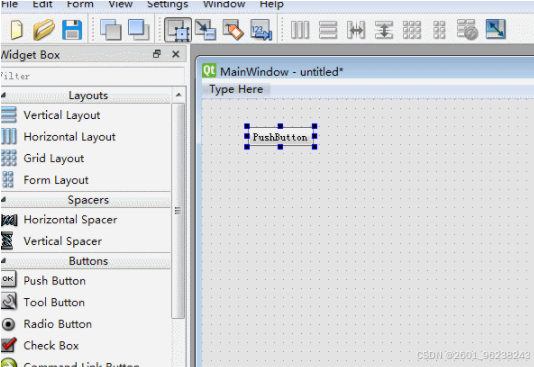The height and width of the screenshot is (367, 534).
Task: Click the Send to Back toolbar icon
Action: (x=111, y=30)
